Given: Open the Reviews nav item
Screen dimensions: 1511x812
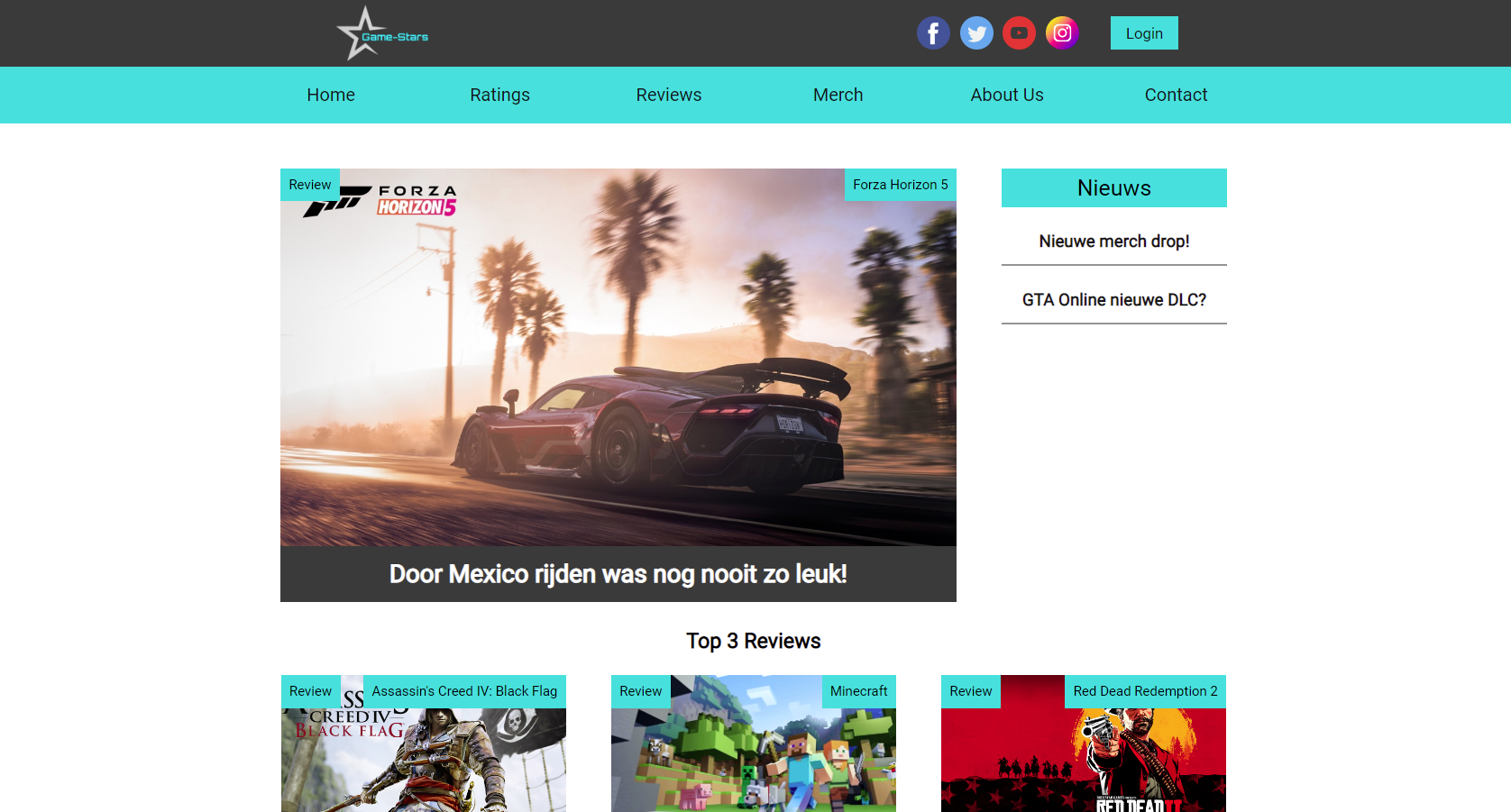Looking at the screenshot, I should (x=669, y=95).
